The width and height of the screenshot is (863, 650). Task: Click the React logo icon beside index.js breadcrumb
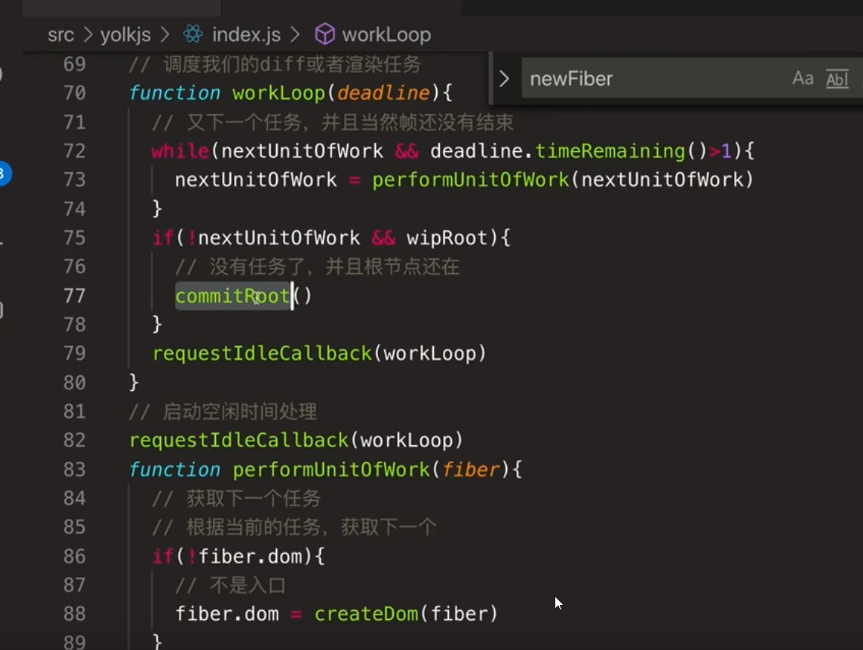pyautogui.click(x=190, y=34)
